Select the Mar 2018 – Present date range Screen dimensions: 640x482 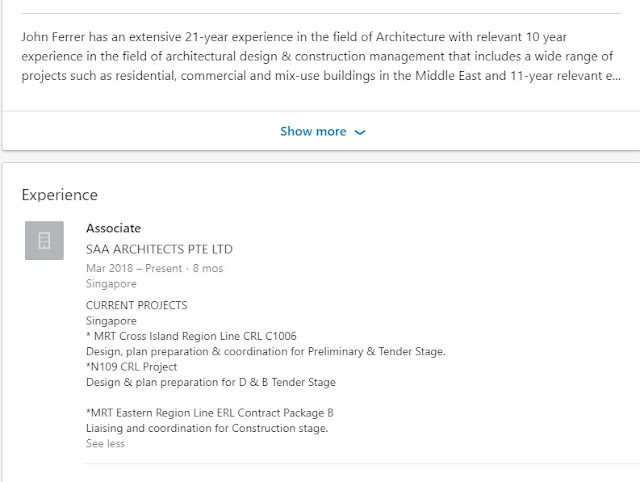coord(134,268)
